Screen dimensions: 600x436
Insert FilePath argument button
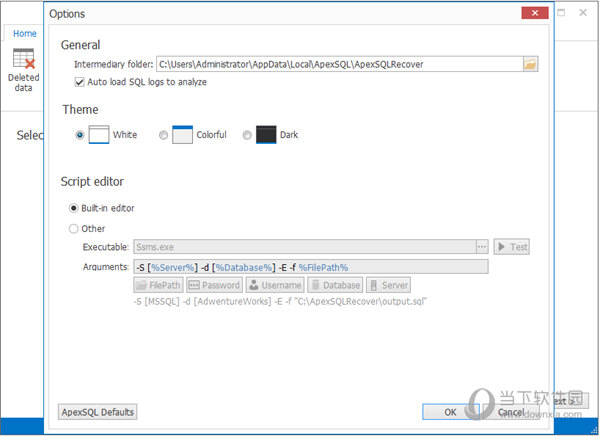[x=158, y=285]
